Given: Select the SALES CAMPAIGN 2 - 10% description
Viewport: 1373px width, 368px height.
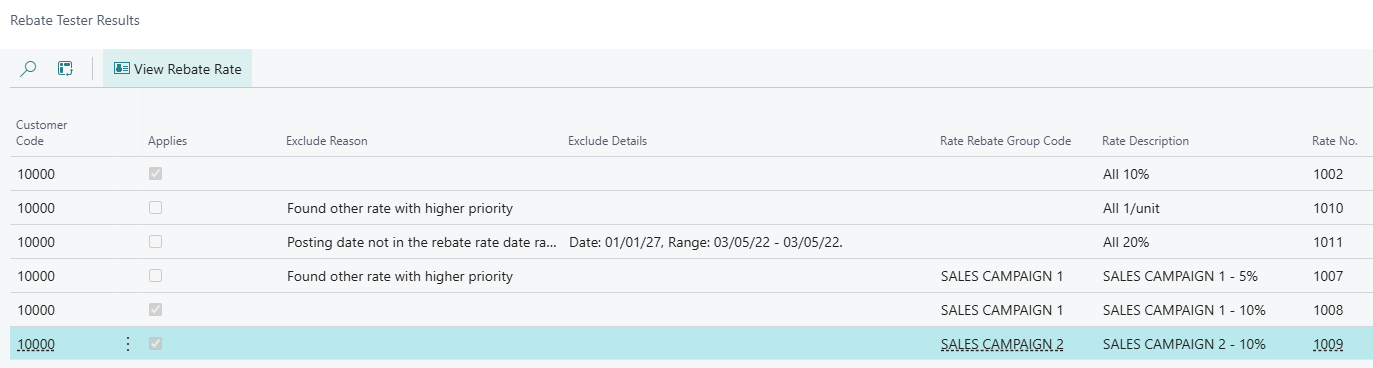Looking at the screenshot, I should [x=1184, y=344].
